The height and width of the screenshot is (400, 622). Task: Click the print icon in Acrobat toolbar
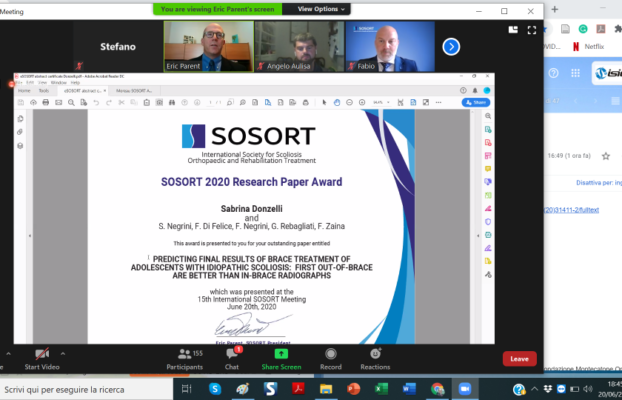(46, 102)
